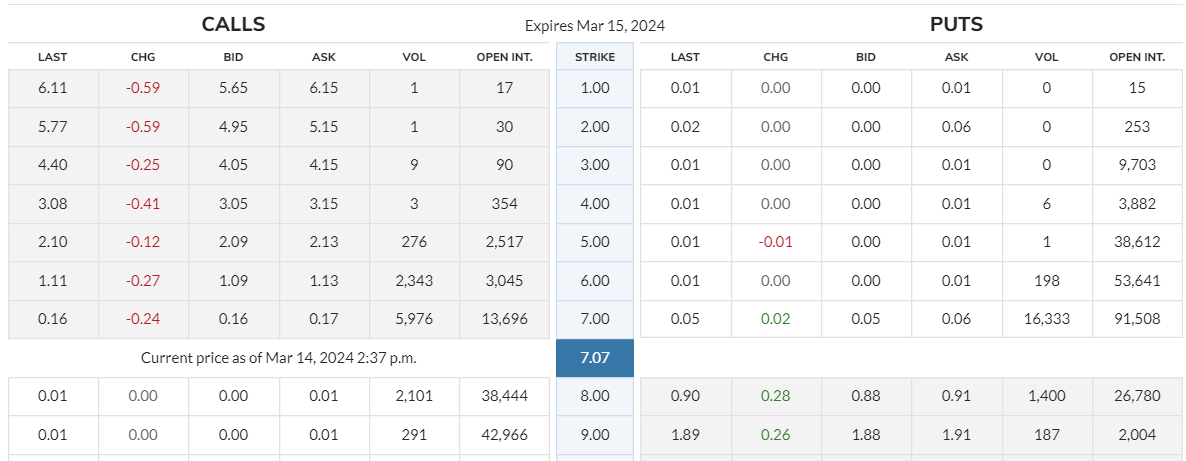Viewport: 1186px width, 461px height.
Task: Click the calls BID column header
Action: [233, 57]
